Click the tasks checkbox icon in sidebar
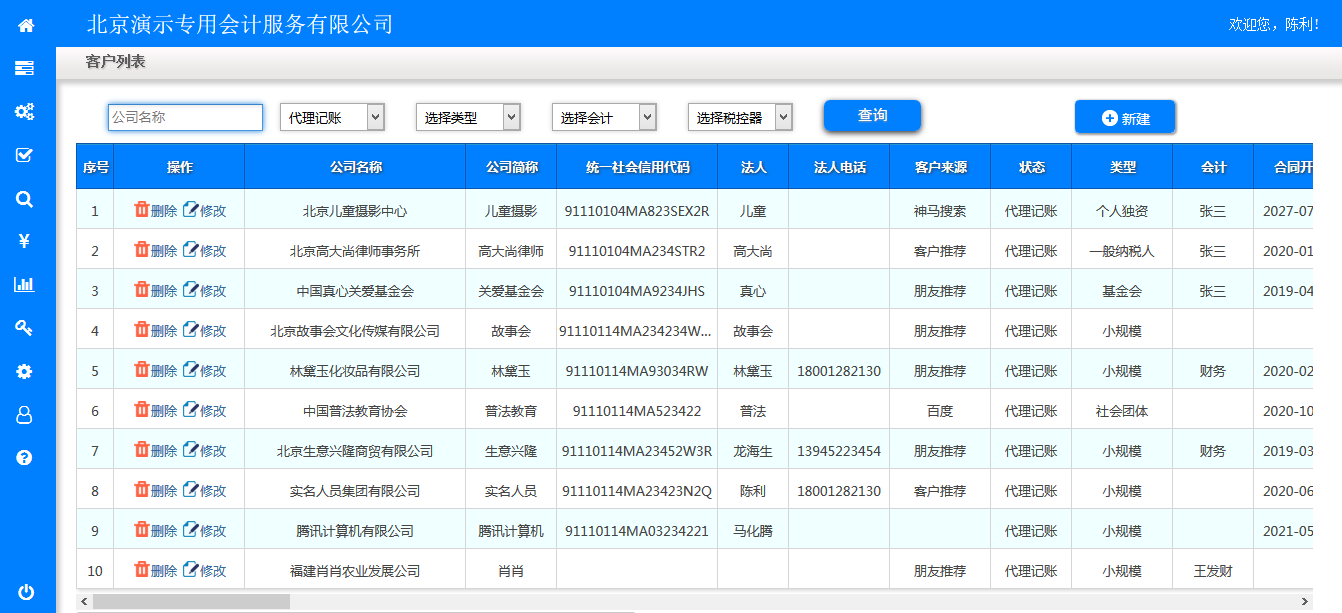1342x613 pixels. click(x=25, y=155)
